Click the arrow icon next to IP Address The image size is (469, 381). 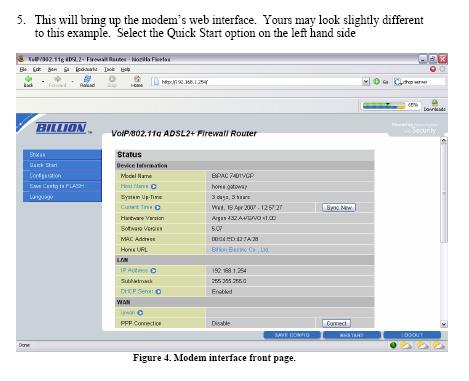click(153, 271)
